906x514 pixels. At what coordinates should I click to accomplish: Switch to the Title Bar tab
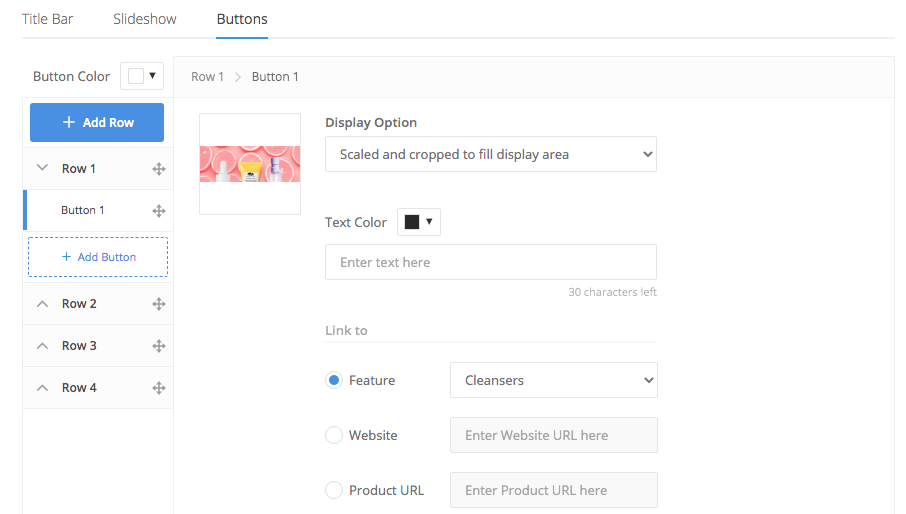point(48,19)
